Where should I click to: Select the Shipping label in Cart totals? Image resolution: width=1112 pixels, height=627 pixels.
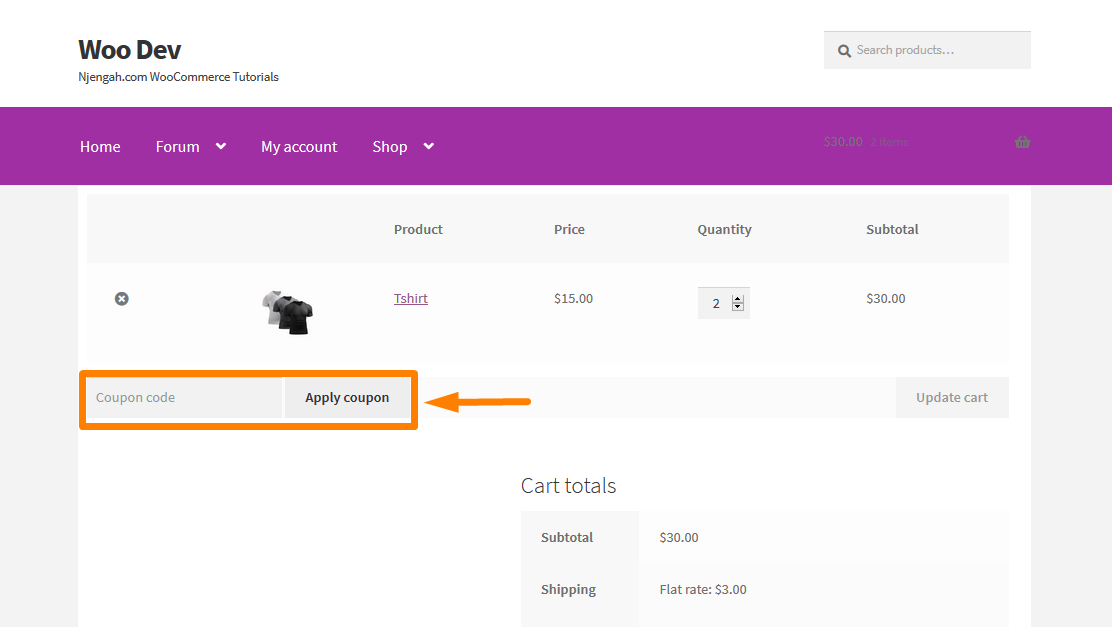(568, 589)
